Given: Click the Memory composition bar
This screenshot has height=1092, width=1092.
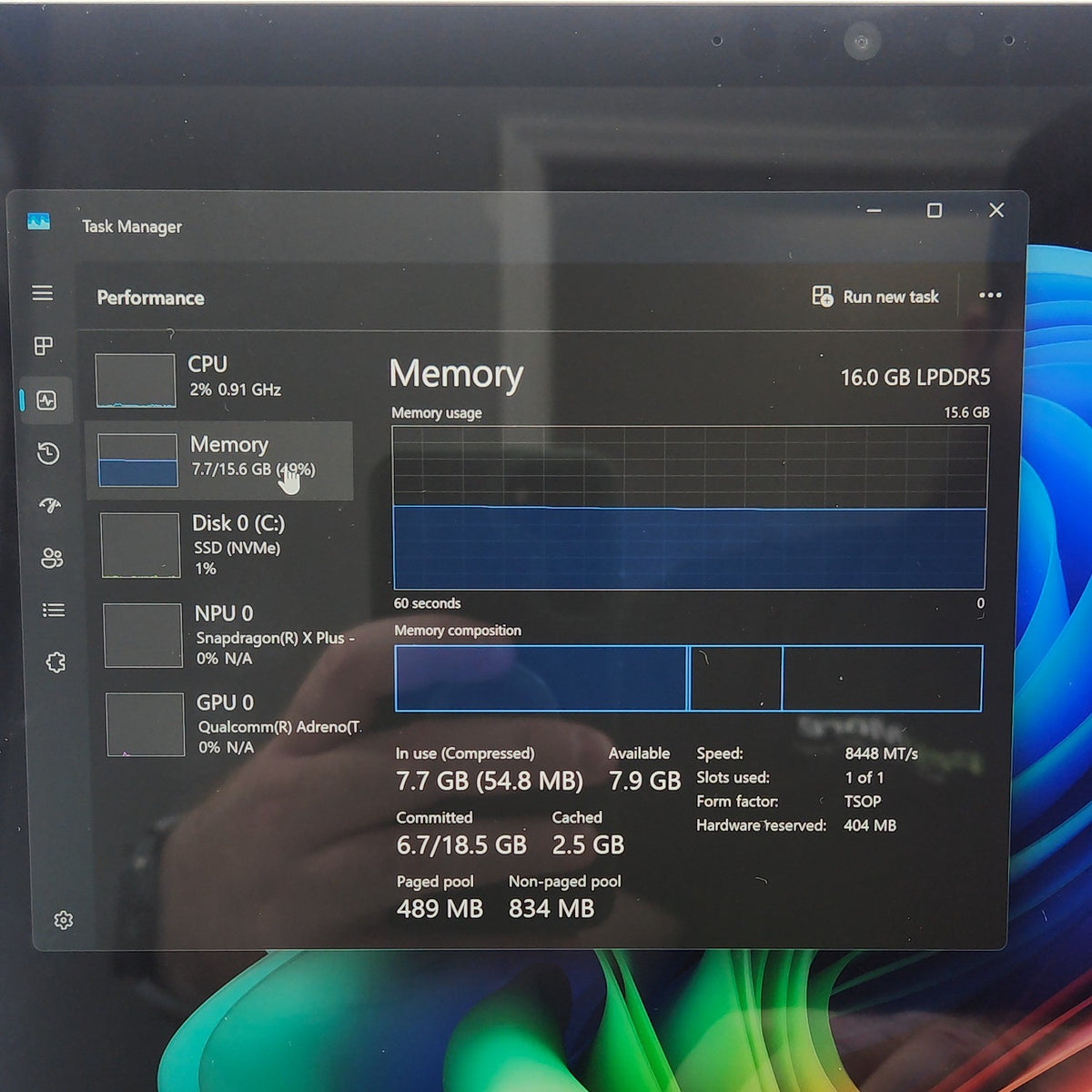Looking at the screenshot, I should (x=689, y=678).
